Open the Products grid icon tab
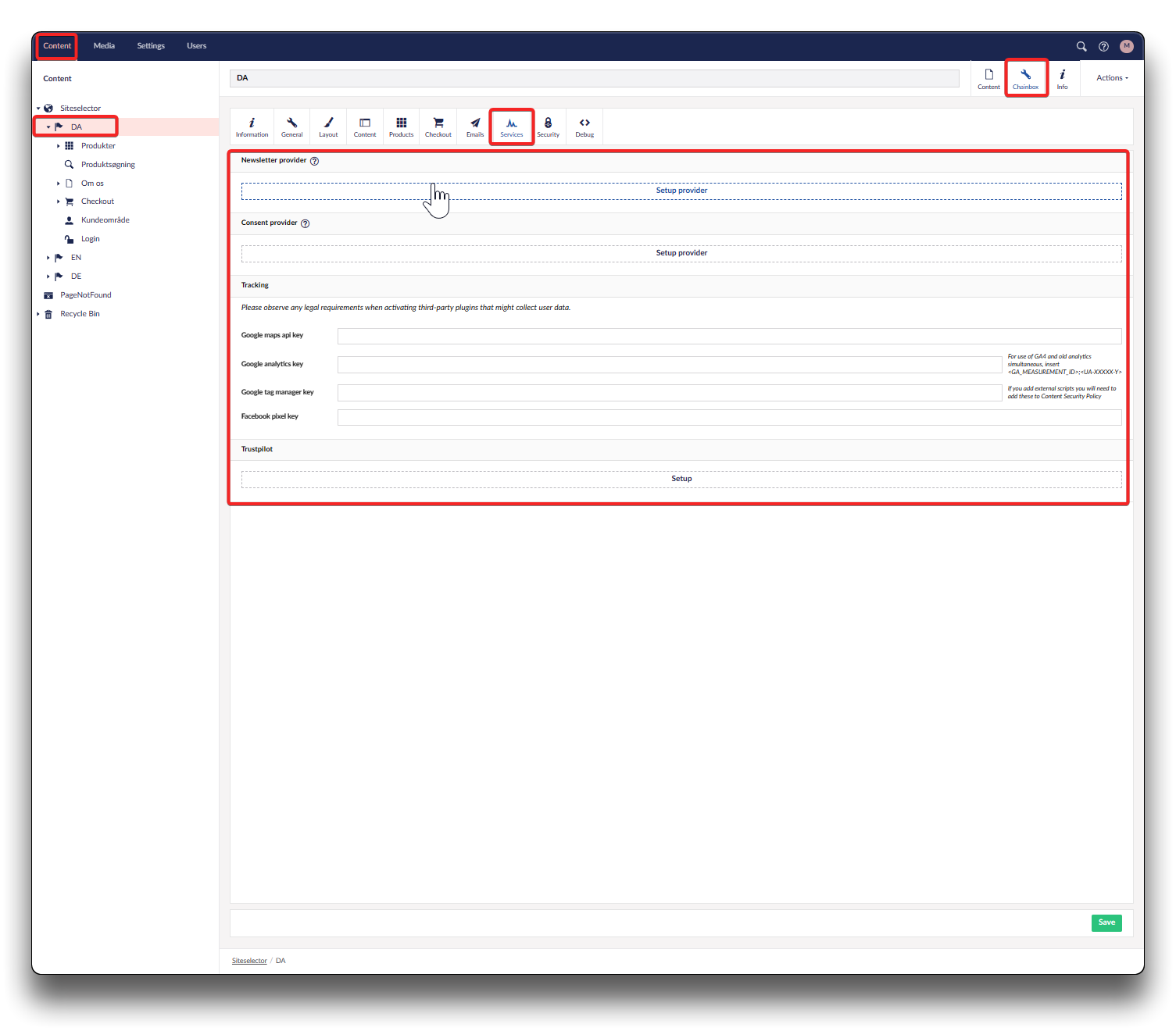The height and width of the screenshot is (1031, 1176). (x=401, y=127)
